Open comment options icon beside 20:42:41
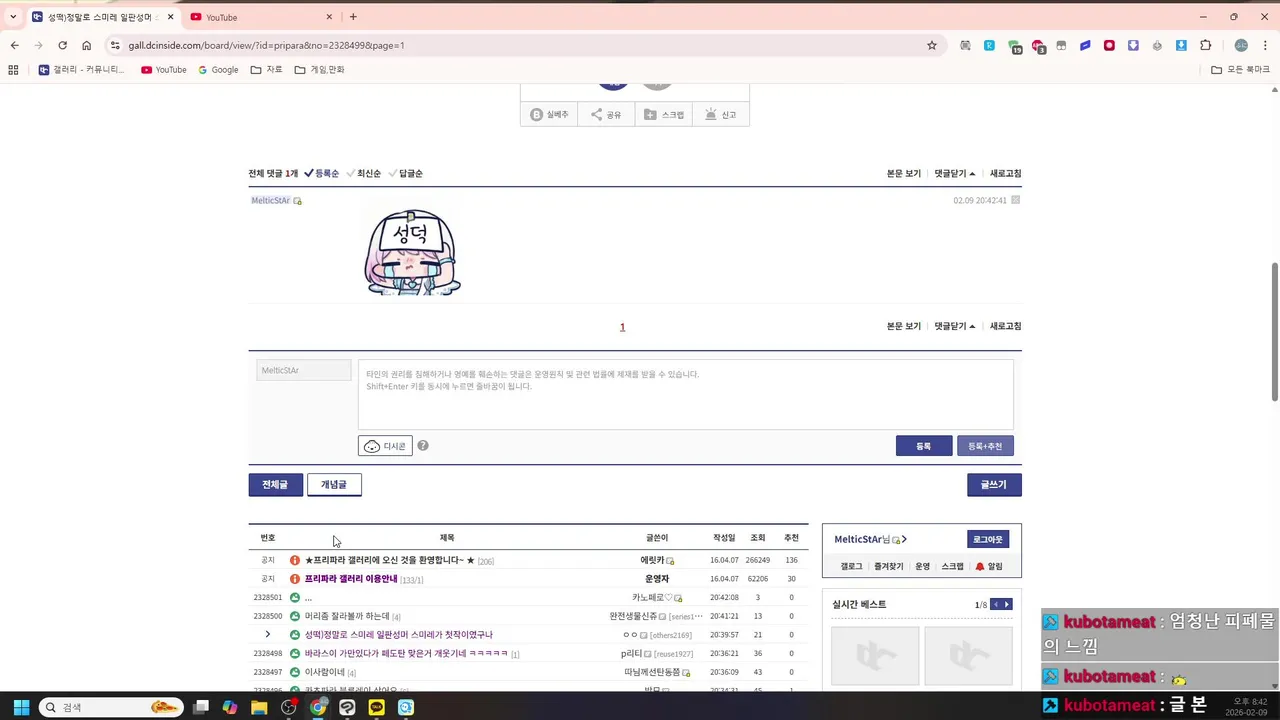Viewport: 1280px width, 720px height. pos(1015,200)
